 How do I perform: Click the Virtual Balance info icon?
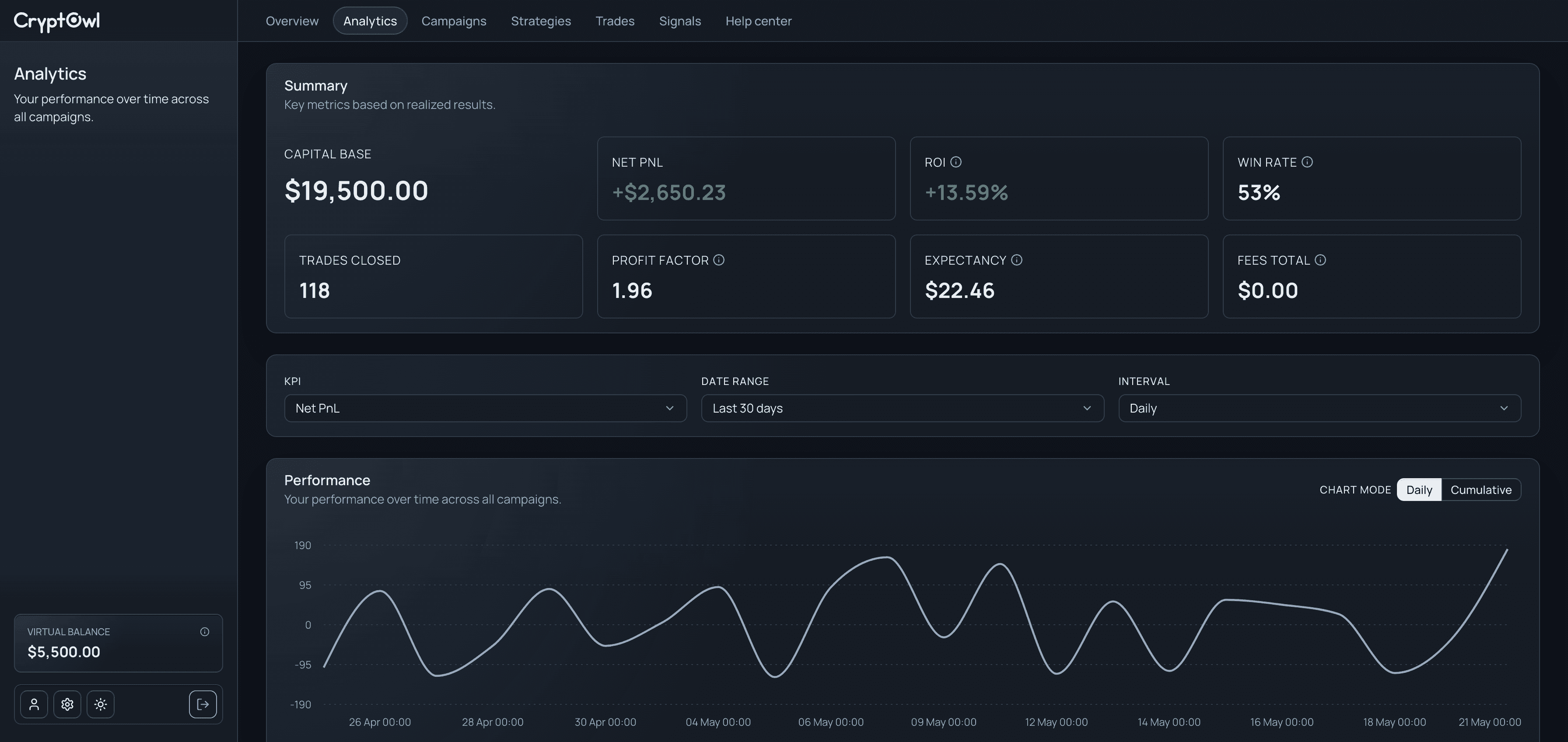(x=204, y=632)
